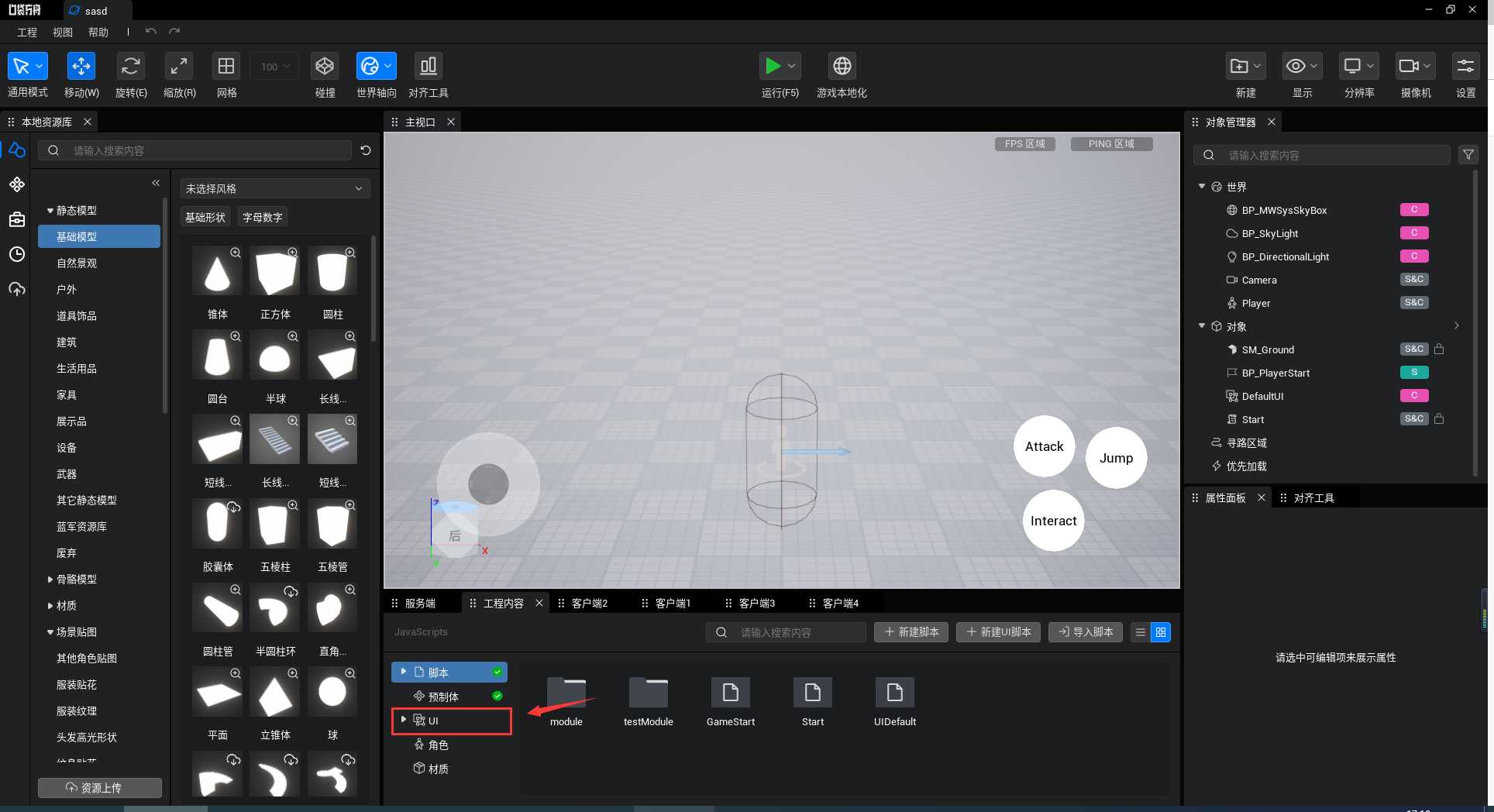This screenshot has height=812, width=1494.
Task: Run the game with 运行(F5) play button
Action: click(x=773, y=67)
